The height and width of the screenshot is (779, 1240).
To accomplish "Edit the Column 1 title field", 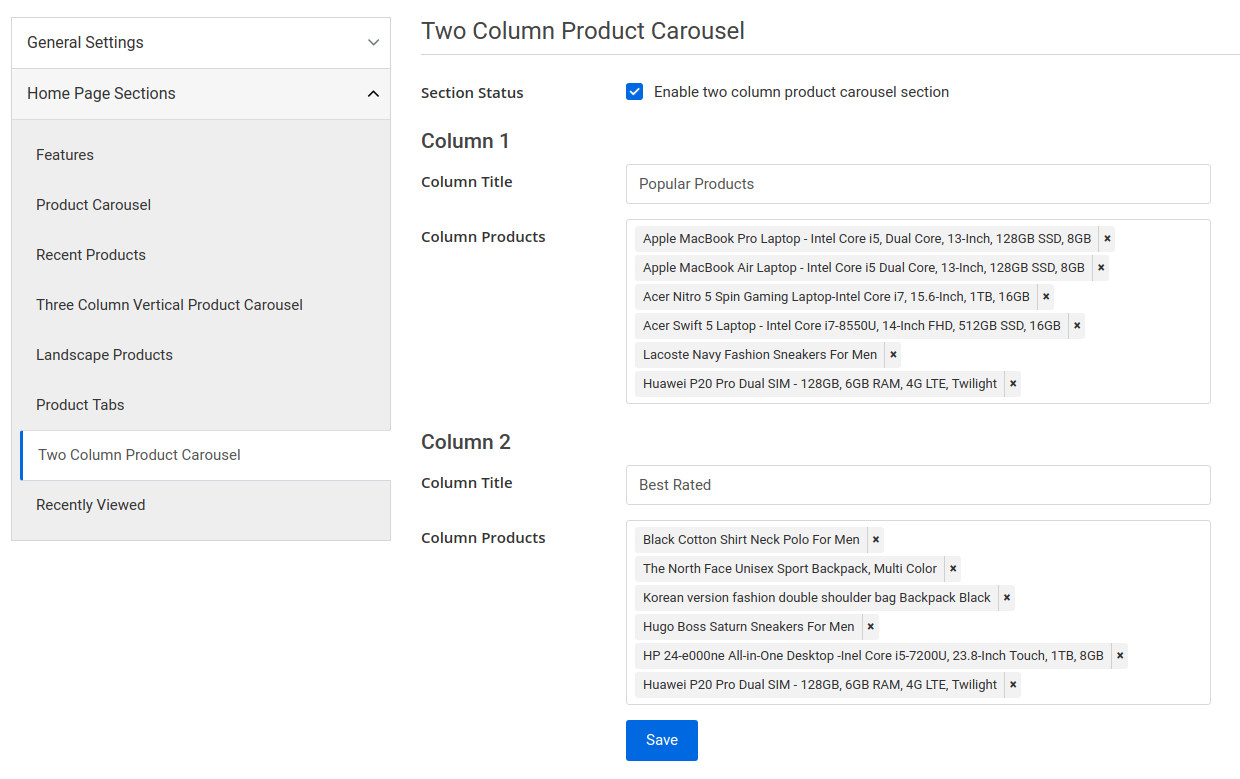I will [x=917, y=184].
